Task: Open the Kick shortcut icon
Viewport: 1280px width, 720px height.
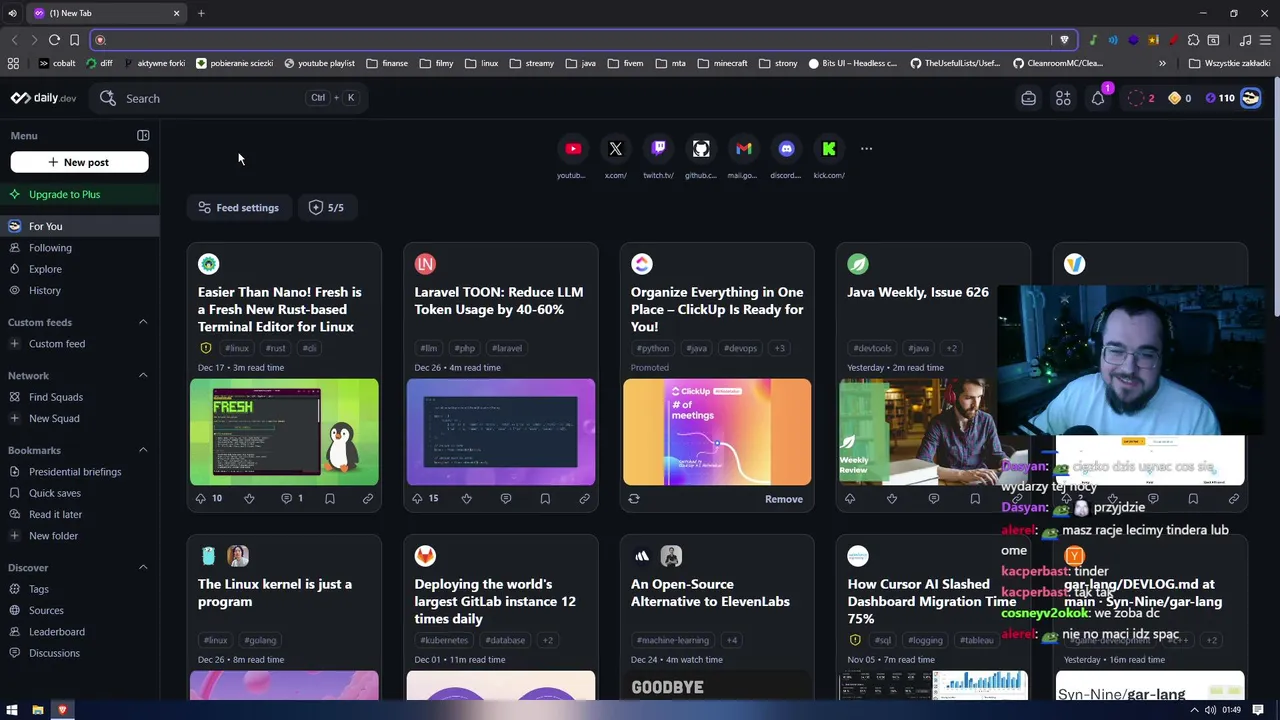Action: pyautogui.click(x=829, y=149)
